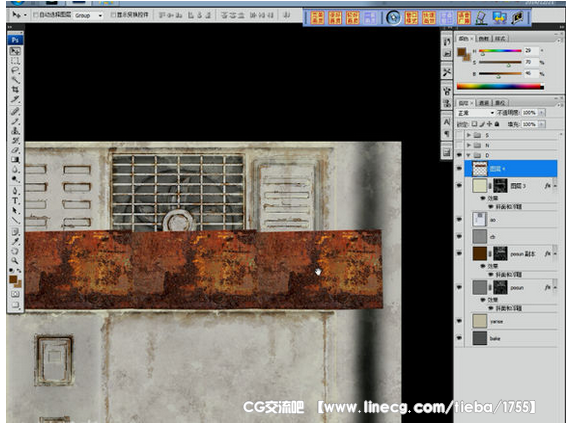Expand the S layer group
Viewport: 568px width, 424px height.
pos(469,135)
